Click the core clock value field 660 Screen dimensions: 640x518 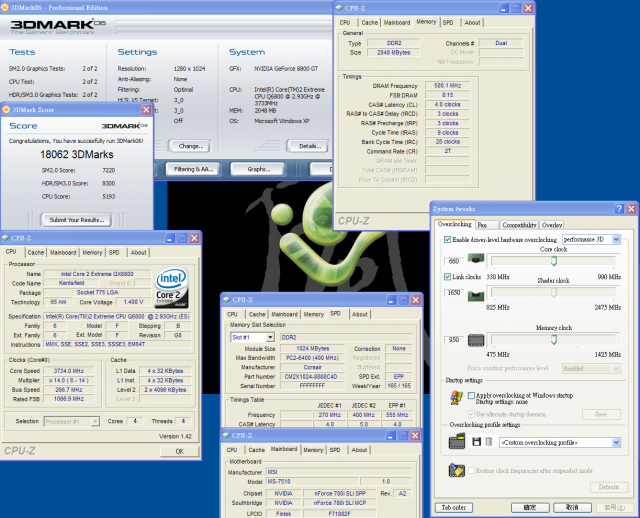[x=454, y=261]
